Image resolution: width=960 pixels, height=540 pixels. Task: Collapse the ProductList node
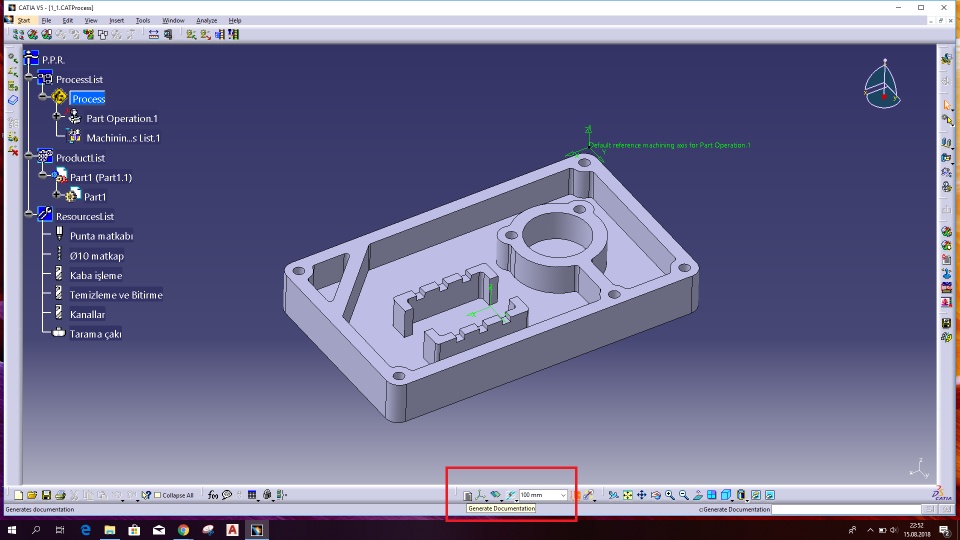click(x=29, y=155)
